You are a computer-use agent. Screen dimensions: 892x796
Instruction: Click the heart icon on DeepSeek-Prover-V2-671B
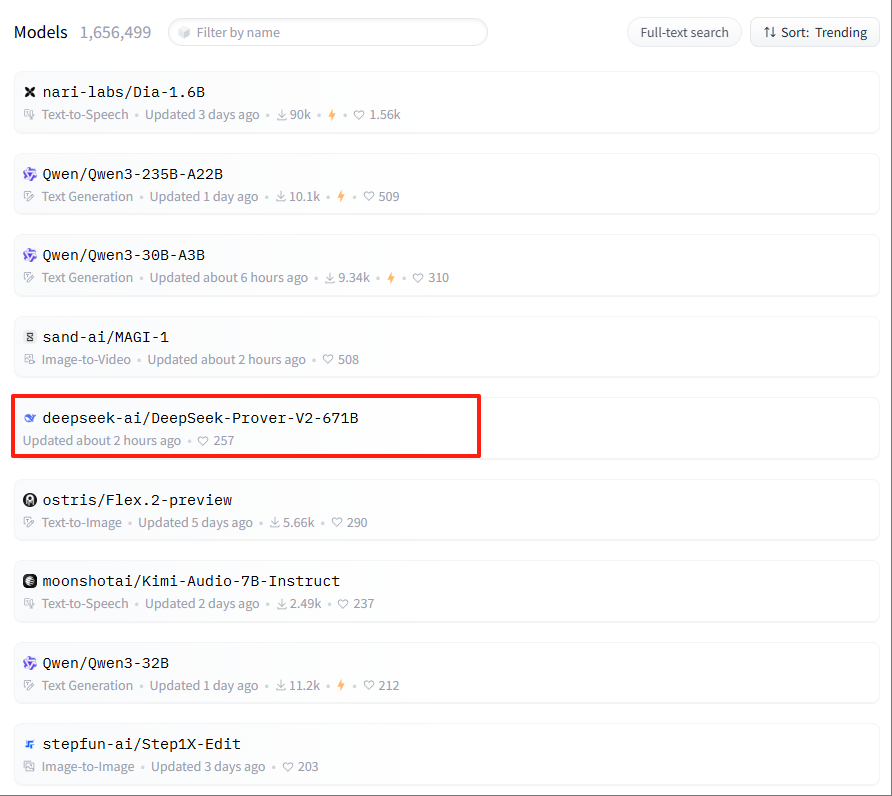coord(203,441)
